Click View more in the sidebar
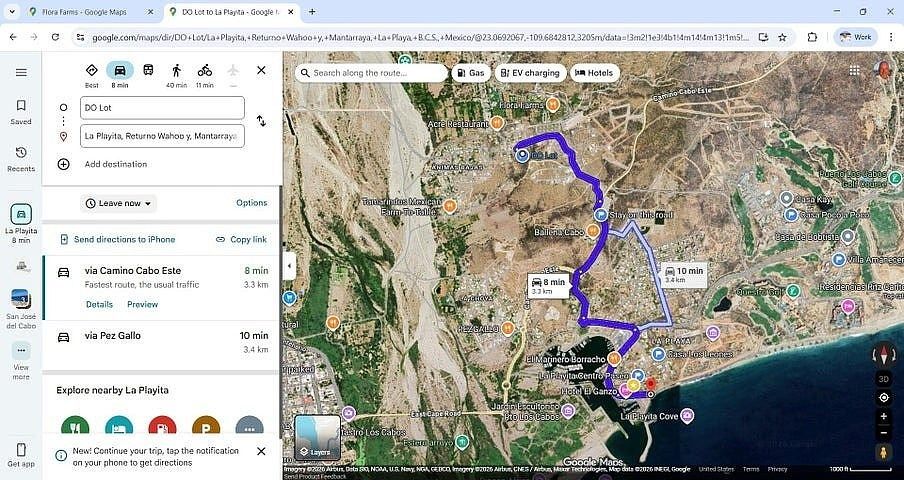The height and width of the screenshot is (480, 904). point(21,361)
